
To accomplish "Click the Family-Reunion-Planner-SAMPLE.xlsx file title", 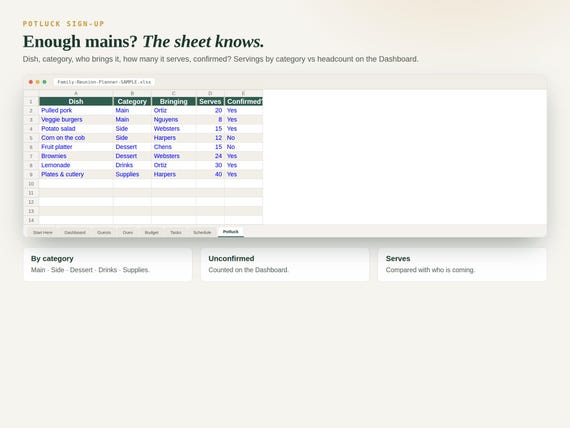I will (x=104, y=82).
